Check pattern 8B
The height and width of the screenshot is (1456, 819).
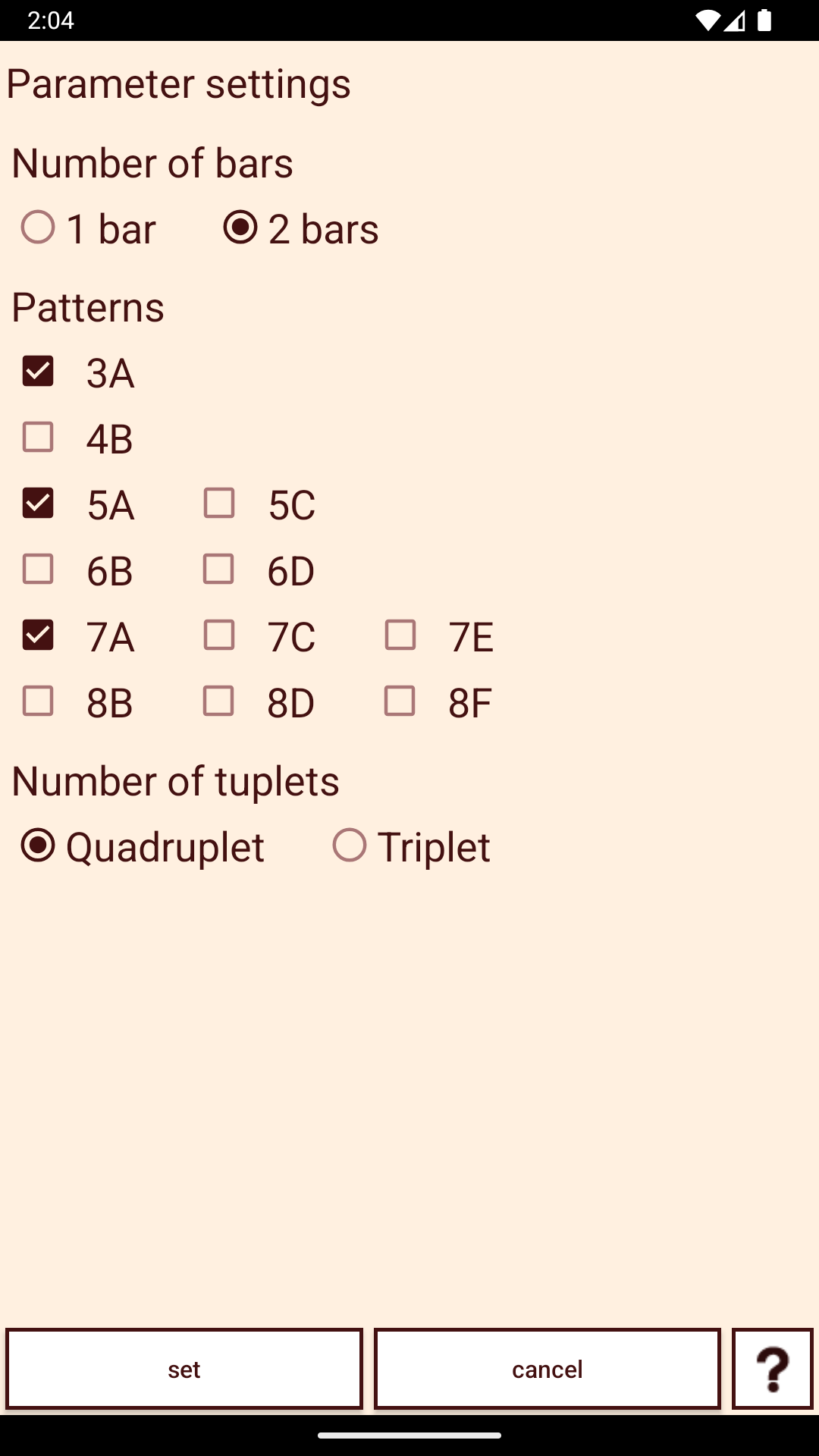[38, 701]
